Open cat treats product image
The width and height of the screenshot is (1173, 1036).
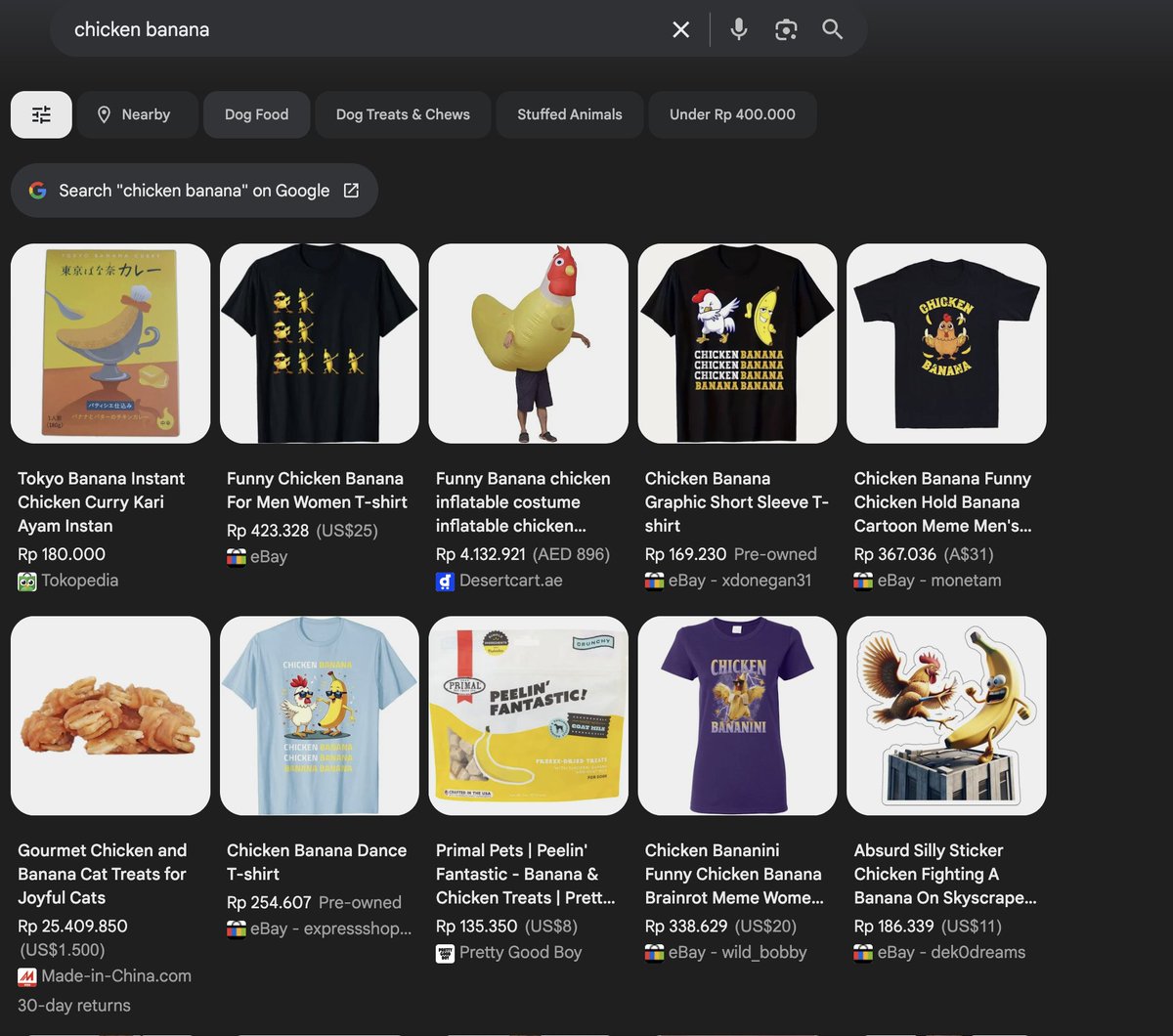coord(110,716)
